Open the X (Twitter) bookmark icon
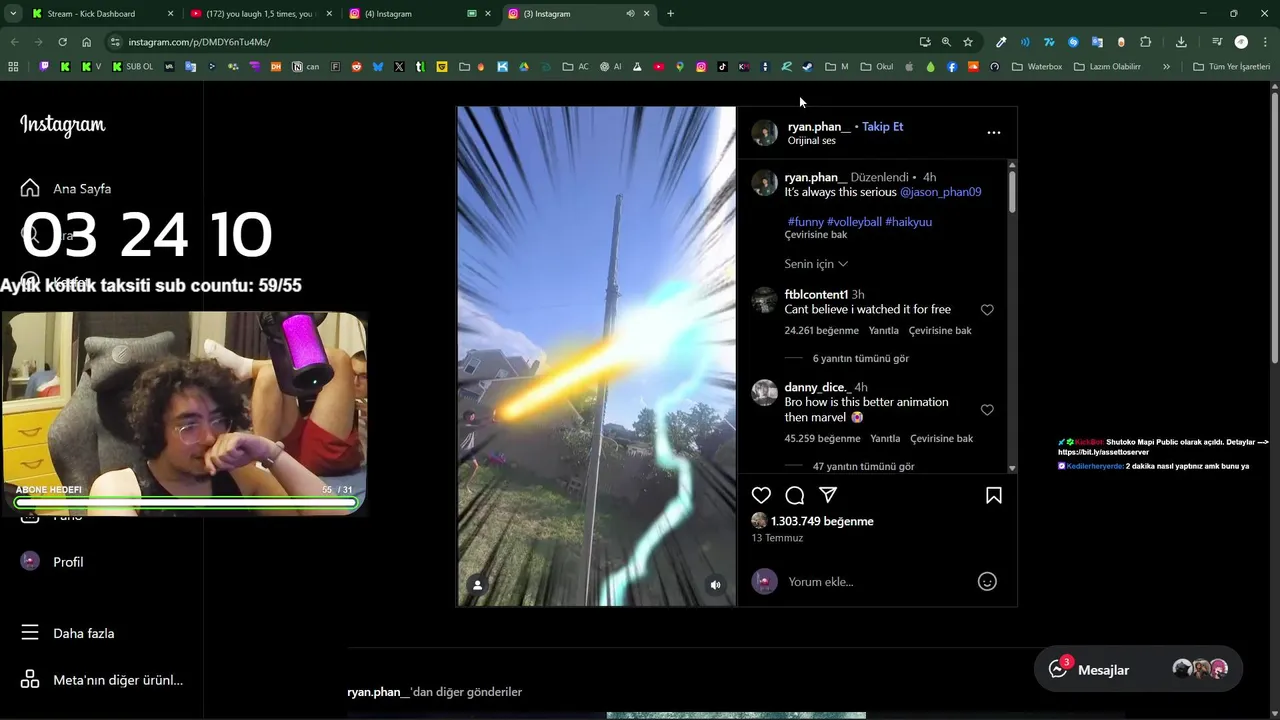 [399, 67]
